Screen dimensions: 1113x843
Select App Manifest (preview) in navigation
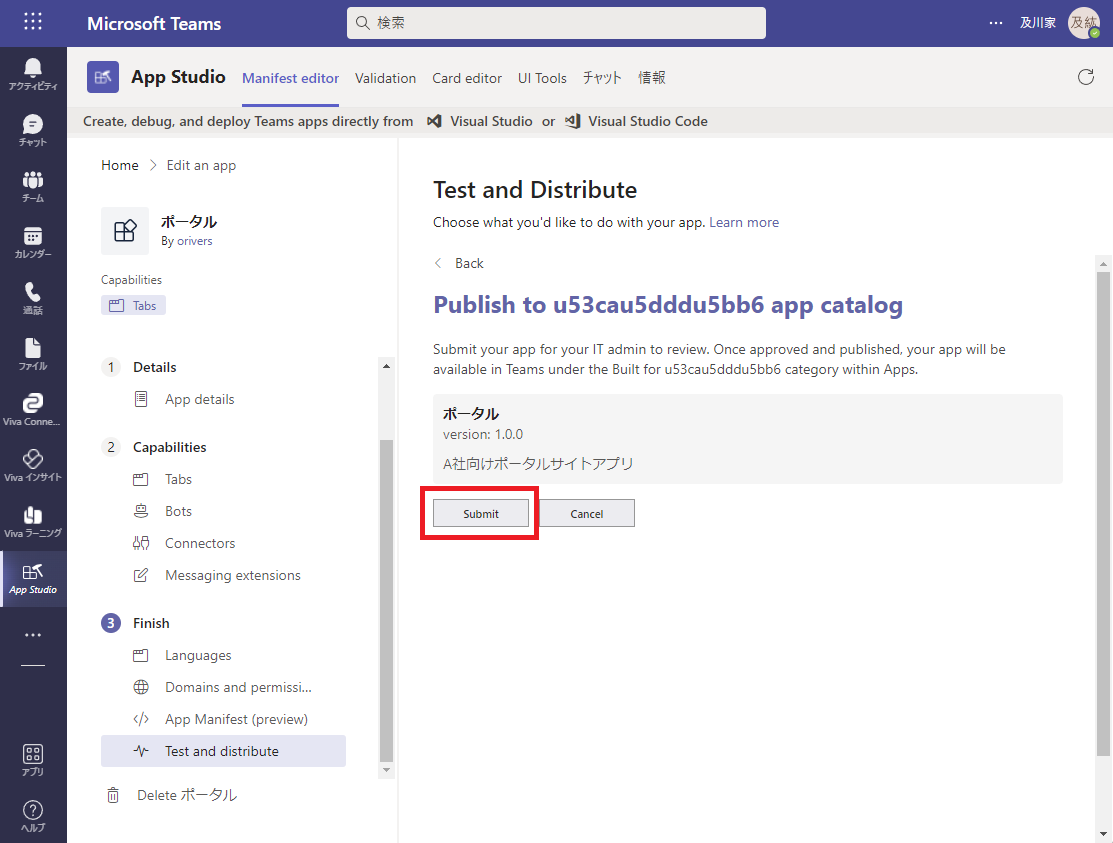click(236, 719)
